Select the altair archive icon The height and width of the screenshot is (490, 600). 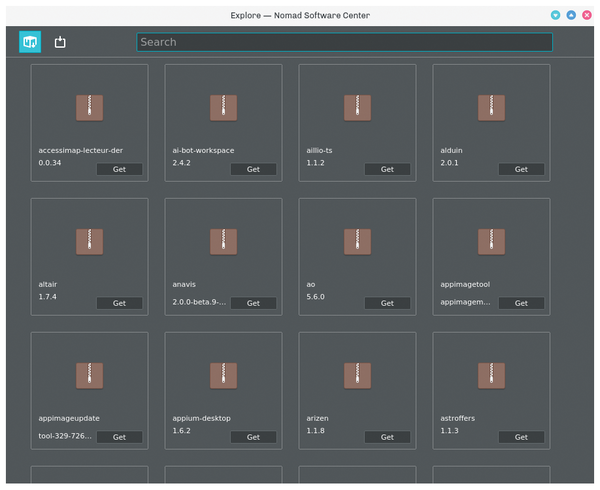(90, 242)
